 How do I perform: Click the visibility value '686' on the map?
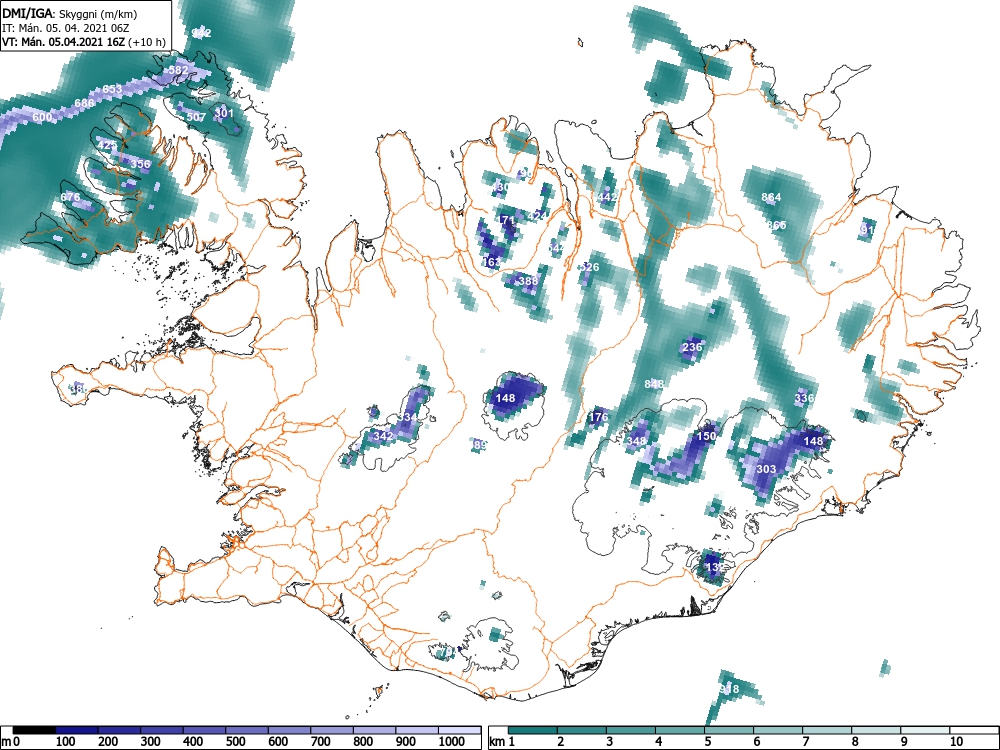coord(84,103)
